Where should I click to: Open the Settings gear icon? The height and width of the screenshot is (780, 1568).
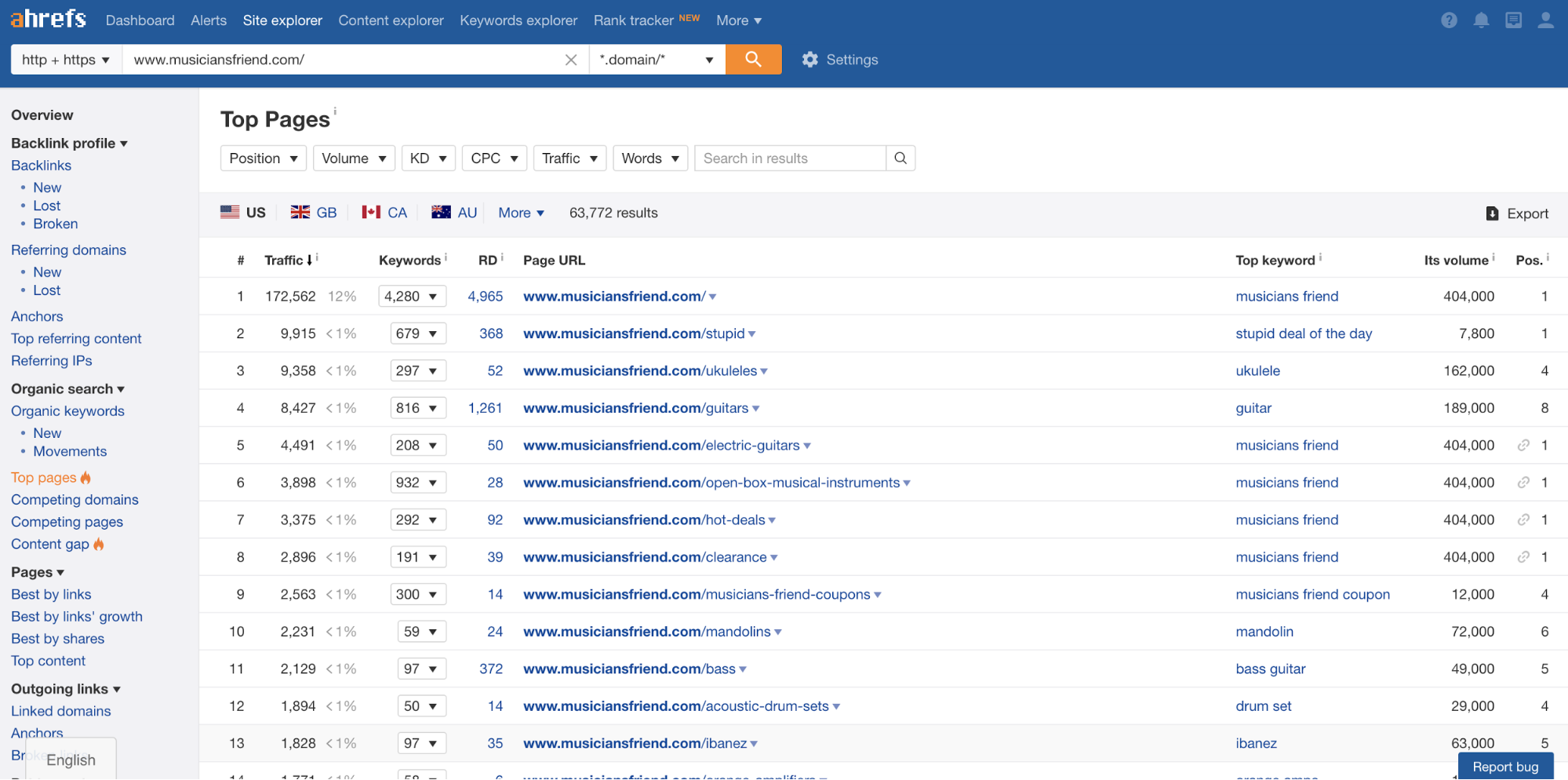coord(810,60)
